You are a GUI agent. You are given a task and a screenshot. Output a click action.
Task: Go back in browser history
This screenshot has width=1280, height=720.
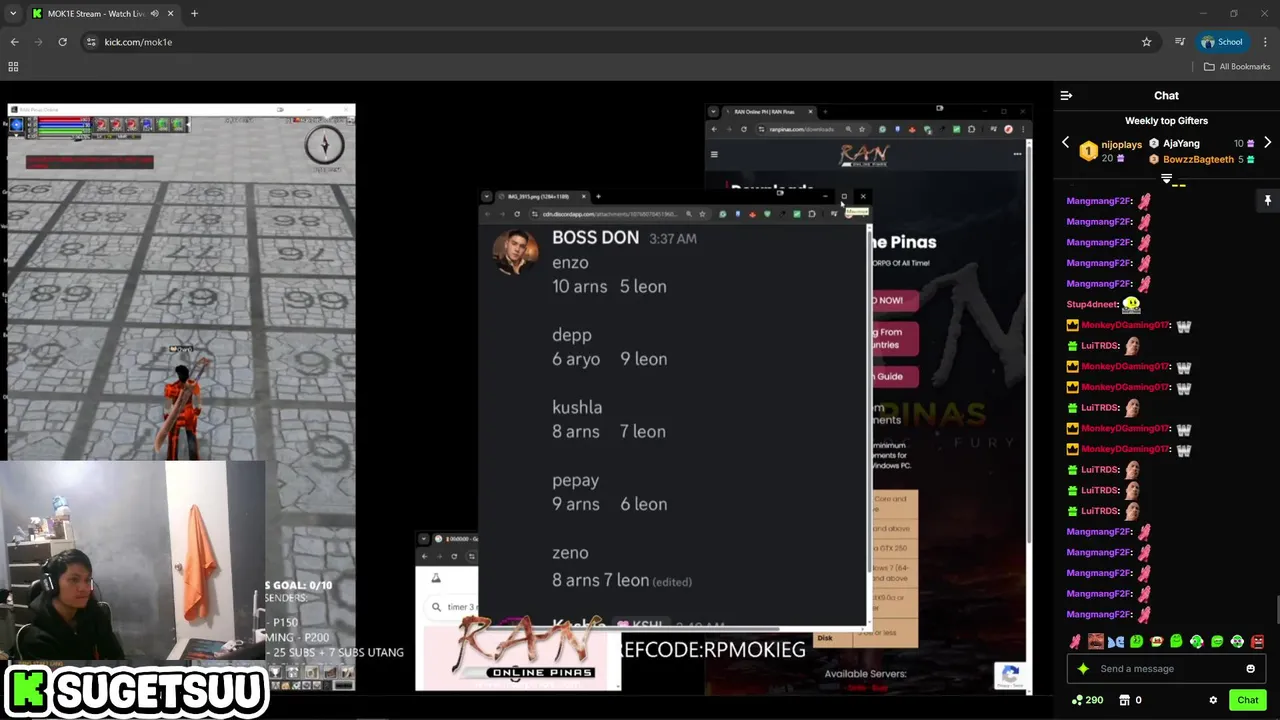tap(14, 42)
